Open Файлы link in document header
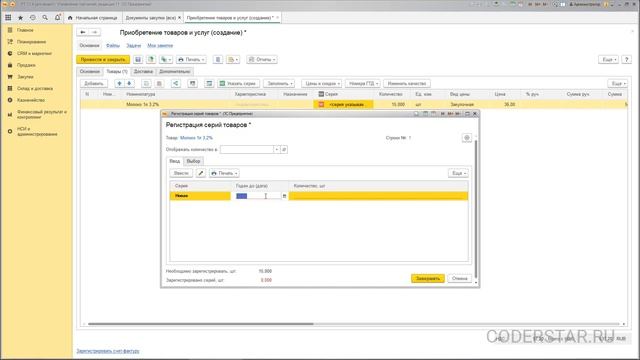This screenshot has height=360, width=640. 113,46
